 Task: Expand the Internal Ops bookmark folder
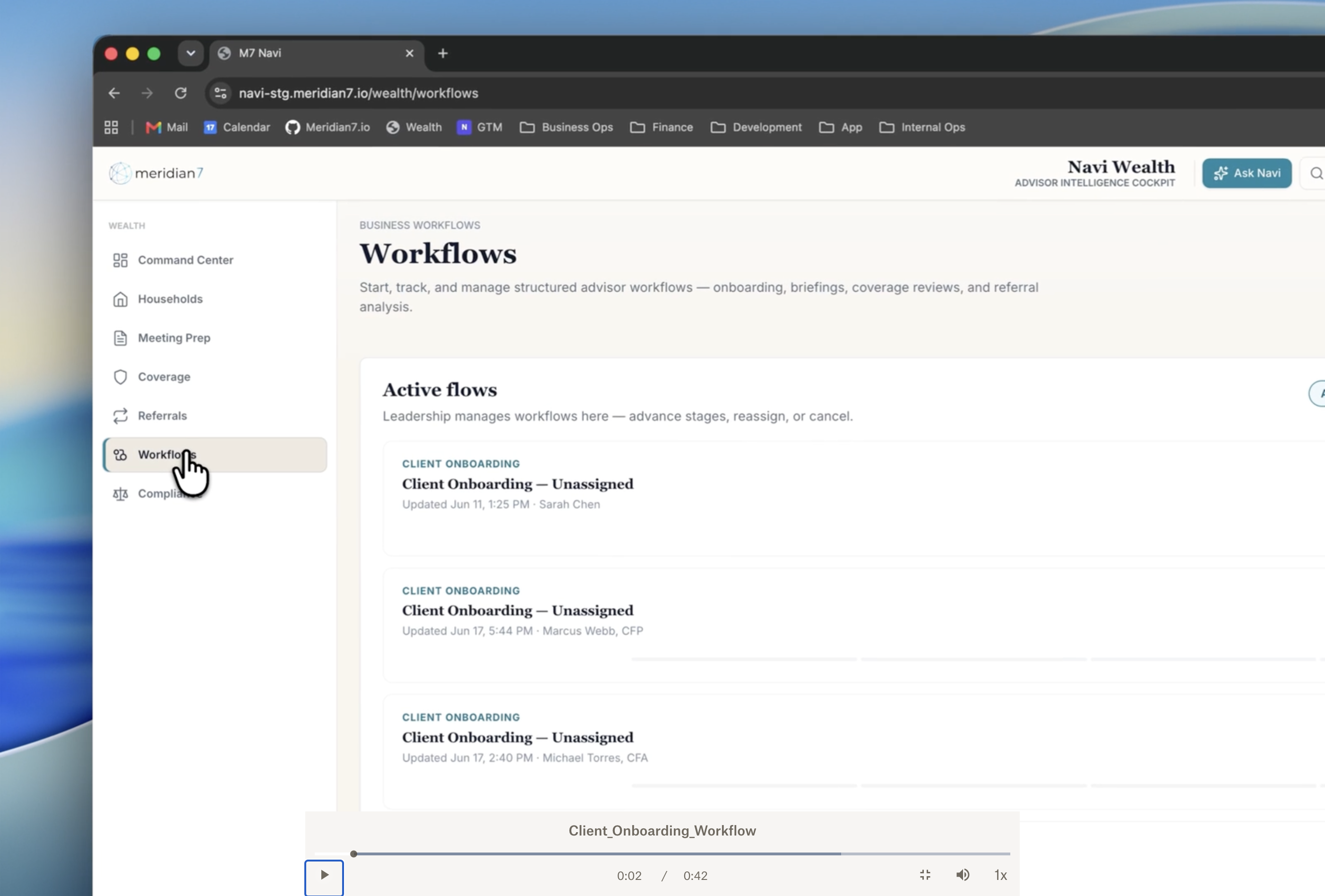922,127
